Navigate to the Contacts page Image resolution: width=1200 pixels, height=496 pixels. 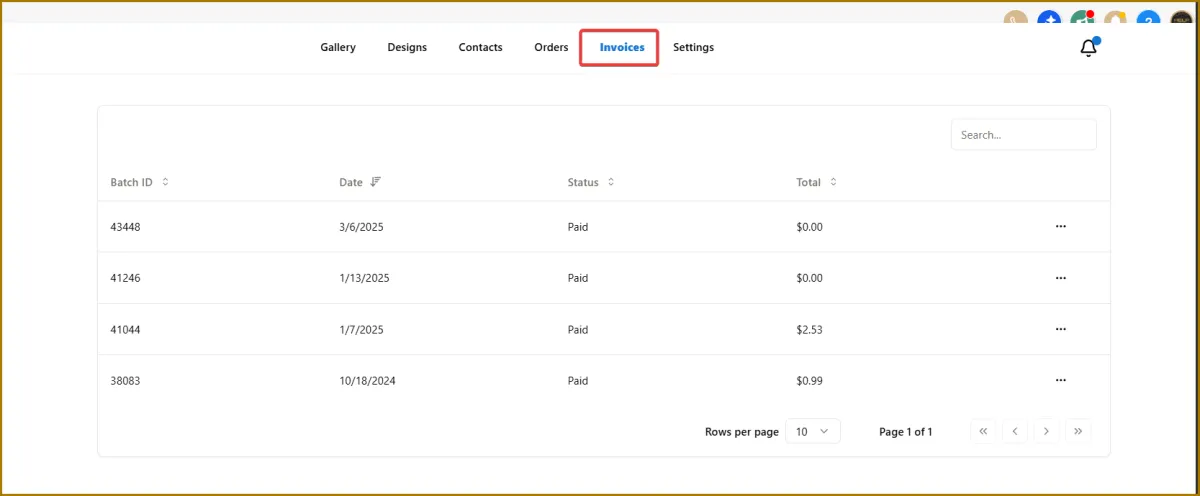(480, 47)
